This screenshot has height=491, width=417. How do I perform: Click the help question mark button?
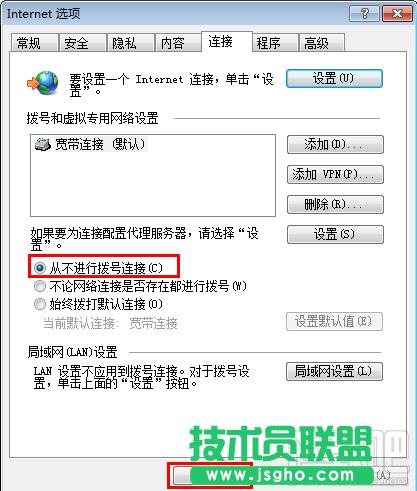[x=364, y=14]
